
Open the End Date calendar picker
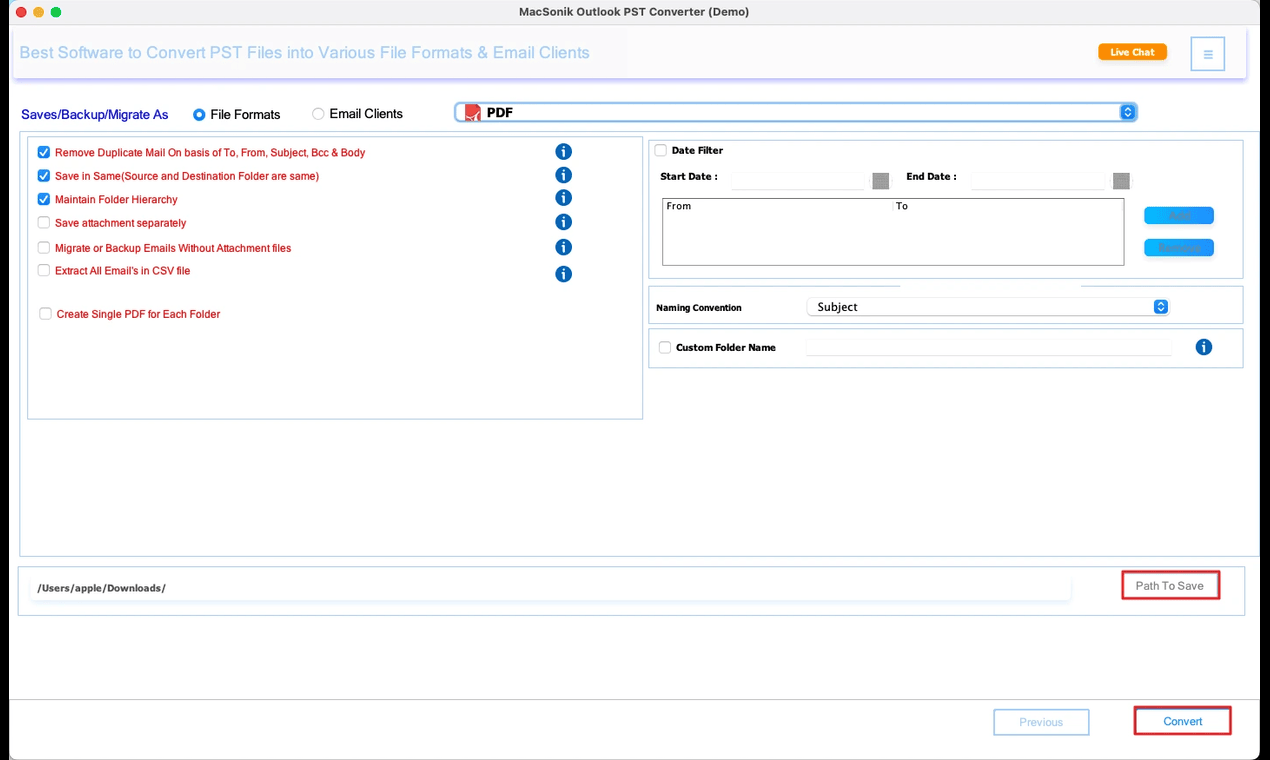(1120, 181)
